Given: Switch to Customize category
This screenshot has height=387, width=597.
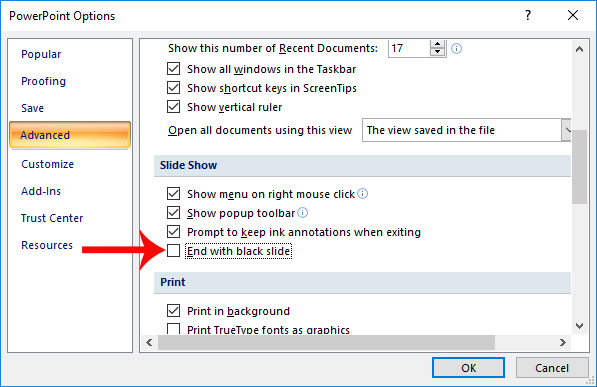Looking at the screenshot, I should pyautogui.click(x=48, y=164).
